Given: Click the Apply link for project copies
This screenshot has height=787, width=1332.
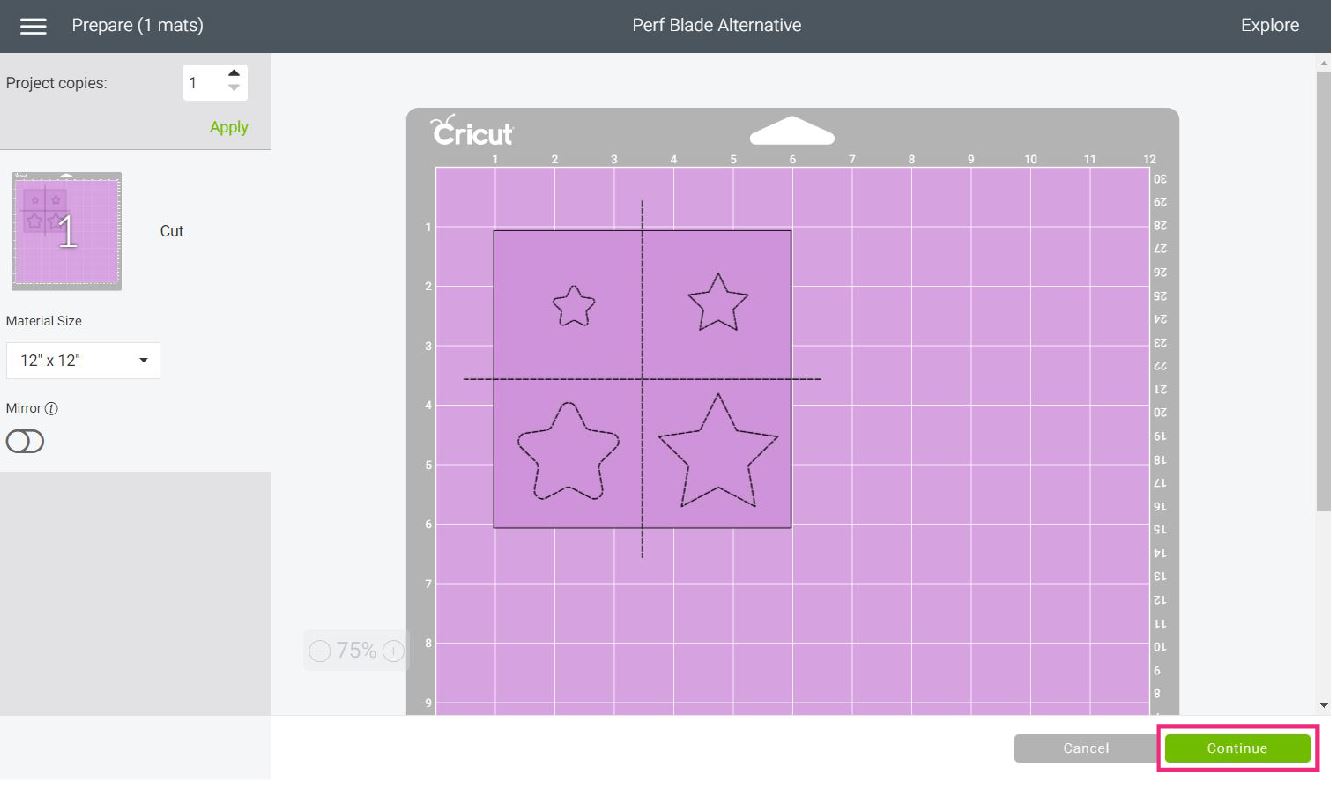Looking at the screenshot, I should coord(229,127).
